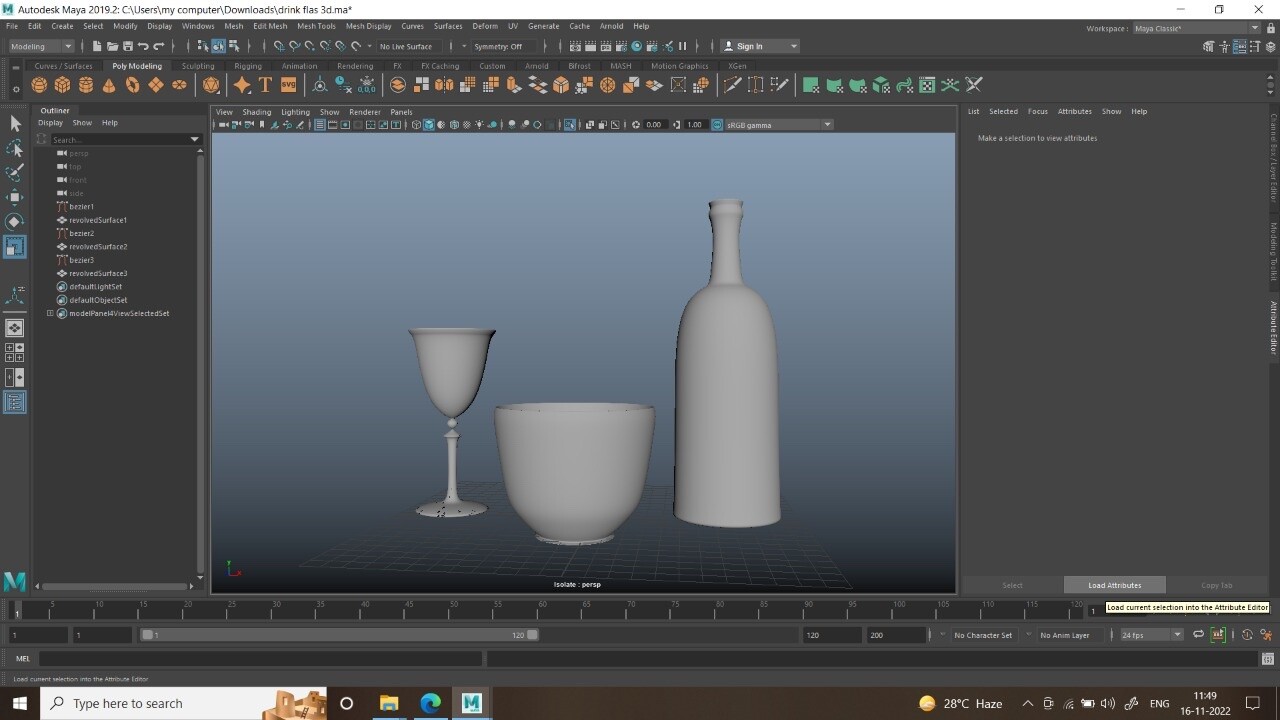Image resolution: width=1280 pixels, height=720 pixels.
Task: Expand the modelPanel4ViewSelectedSet node
Action: tap(50, 313)
